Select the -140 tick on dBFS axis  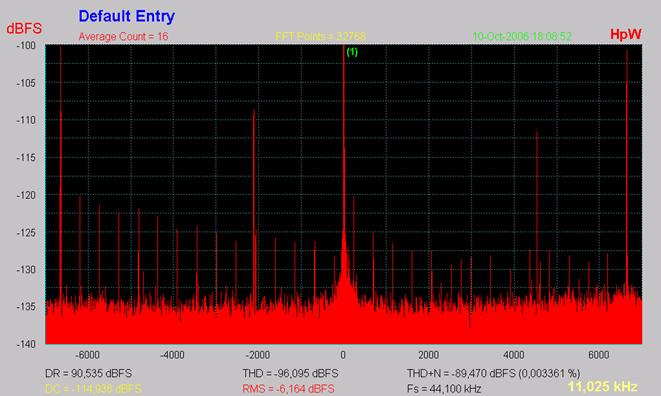coord(26,345)
